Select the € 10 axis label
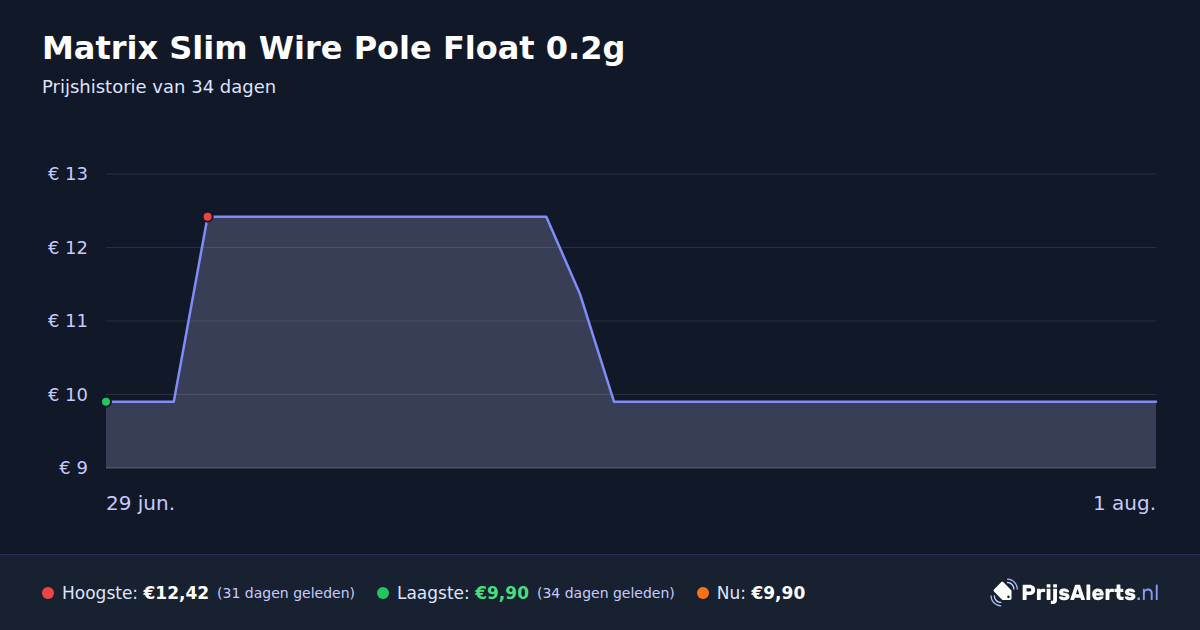 (x=68, y=395)
